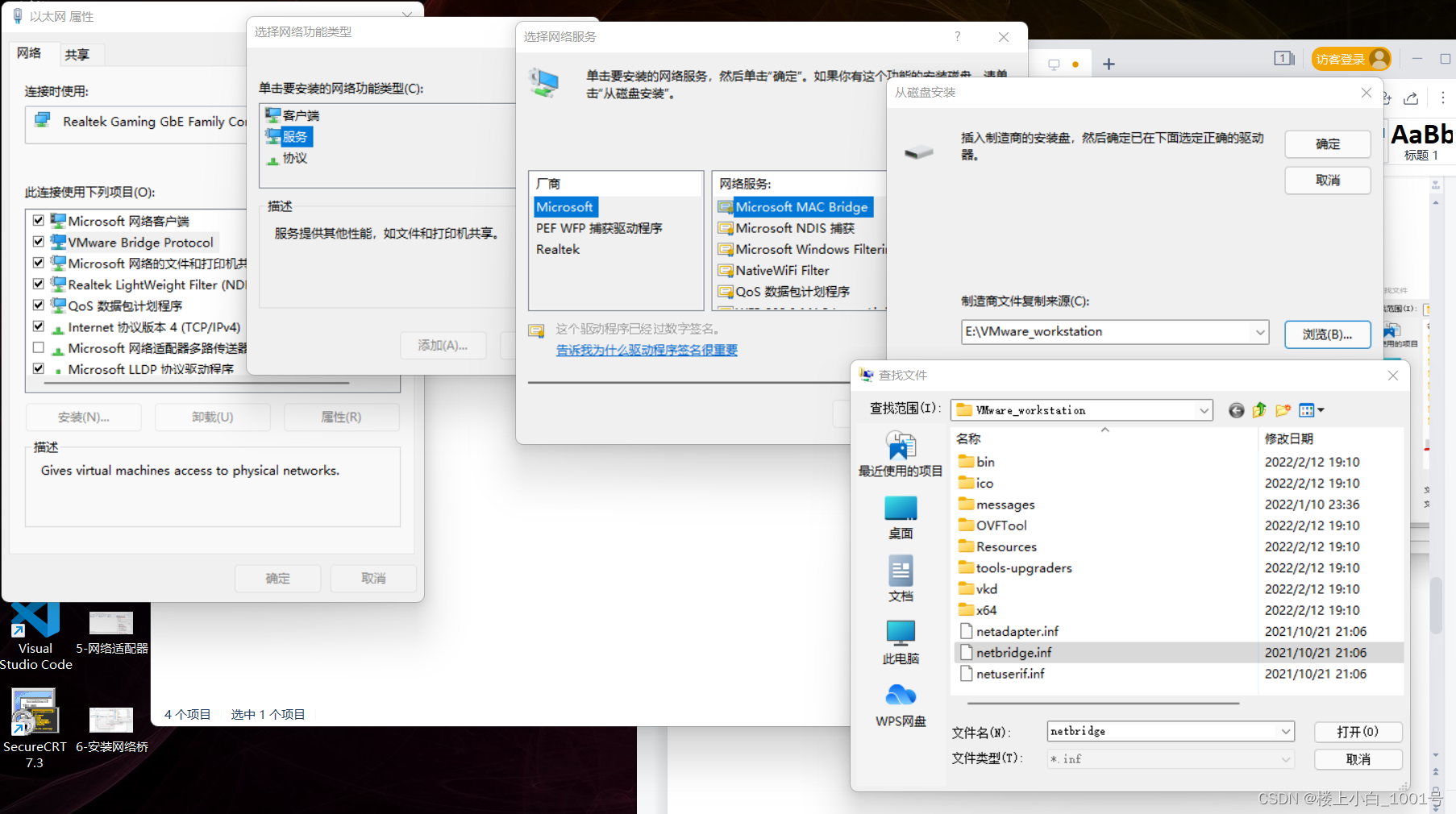This screenshot has height=814, width=1456.
Task: Open Visual Studio Code desktop shortcut
Action: 35,637
